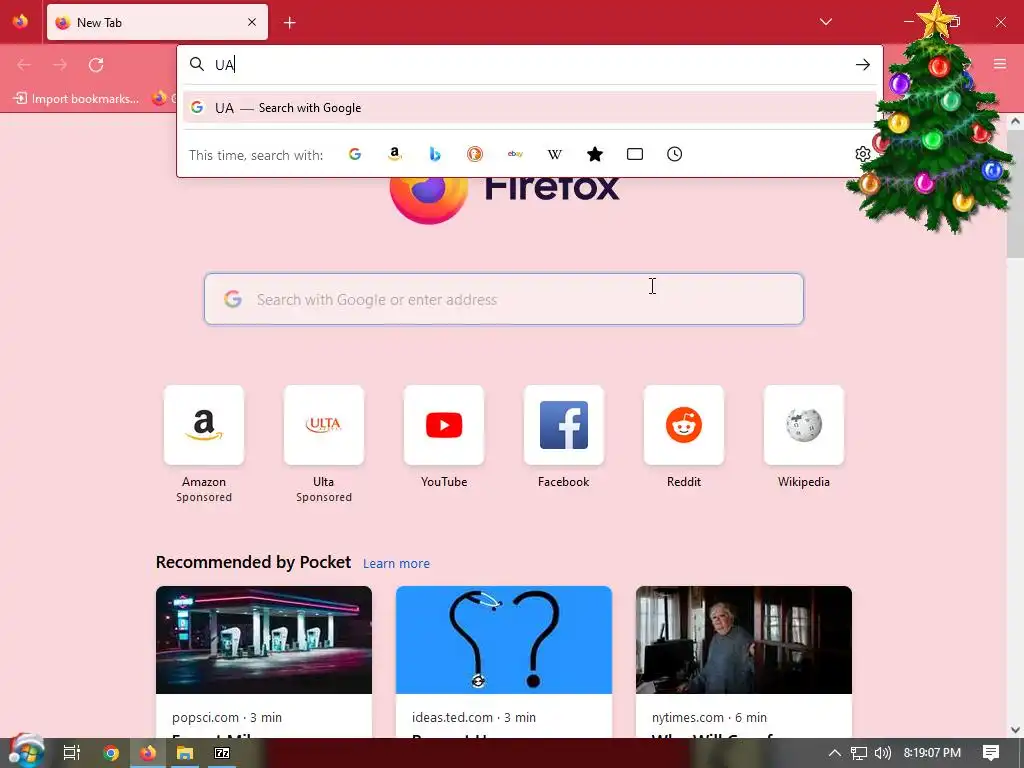
Task: Open the Windows Start button
Action: coord(25,752)
